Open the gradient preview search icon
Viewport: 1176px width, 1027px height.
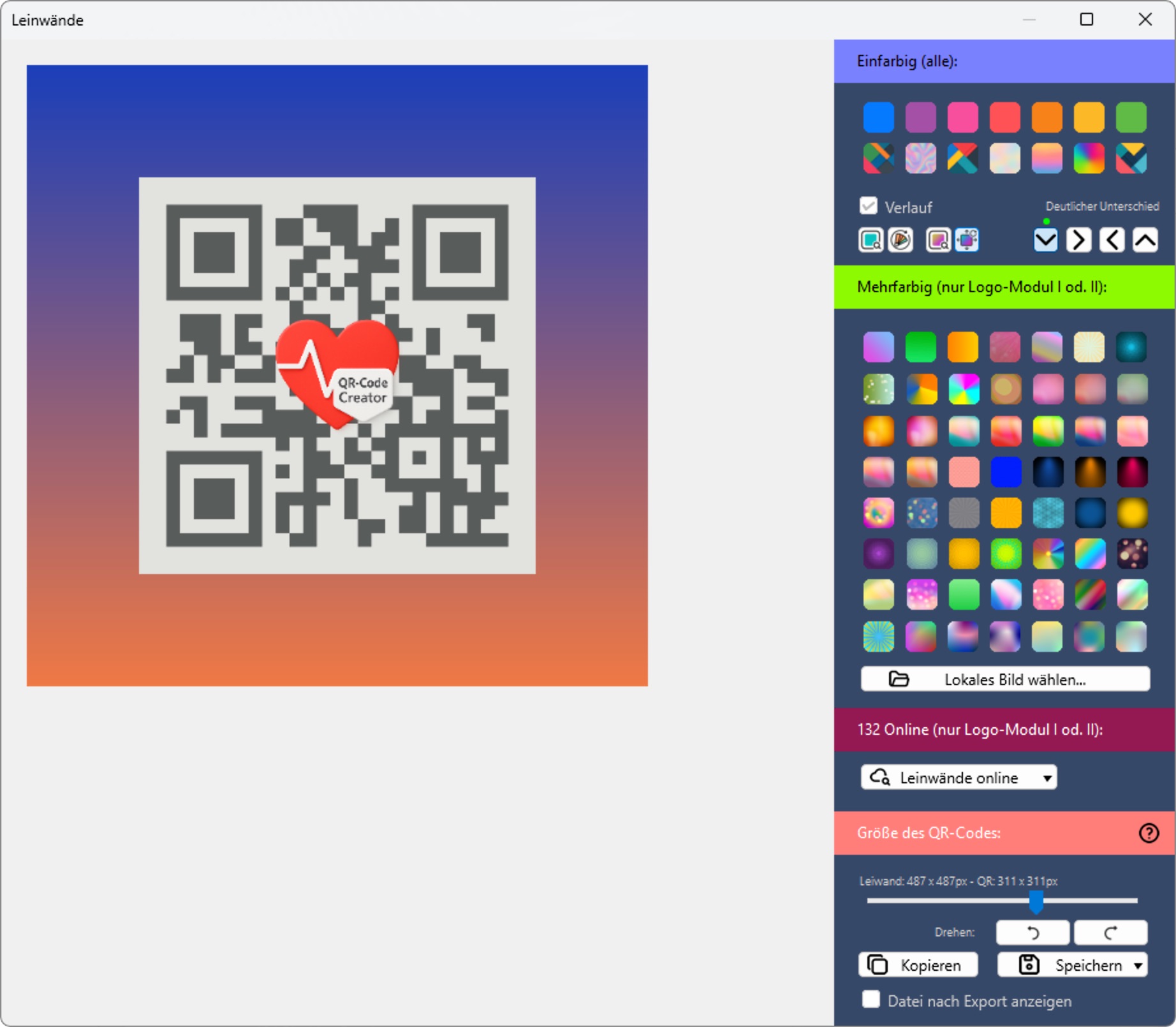point(937,240)
